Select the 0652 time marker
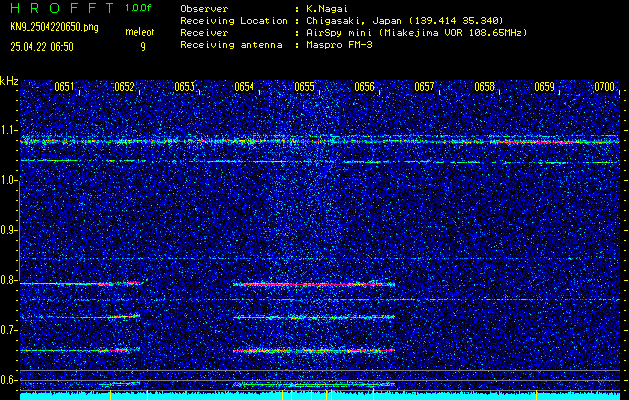 pos(124,87)
